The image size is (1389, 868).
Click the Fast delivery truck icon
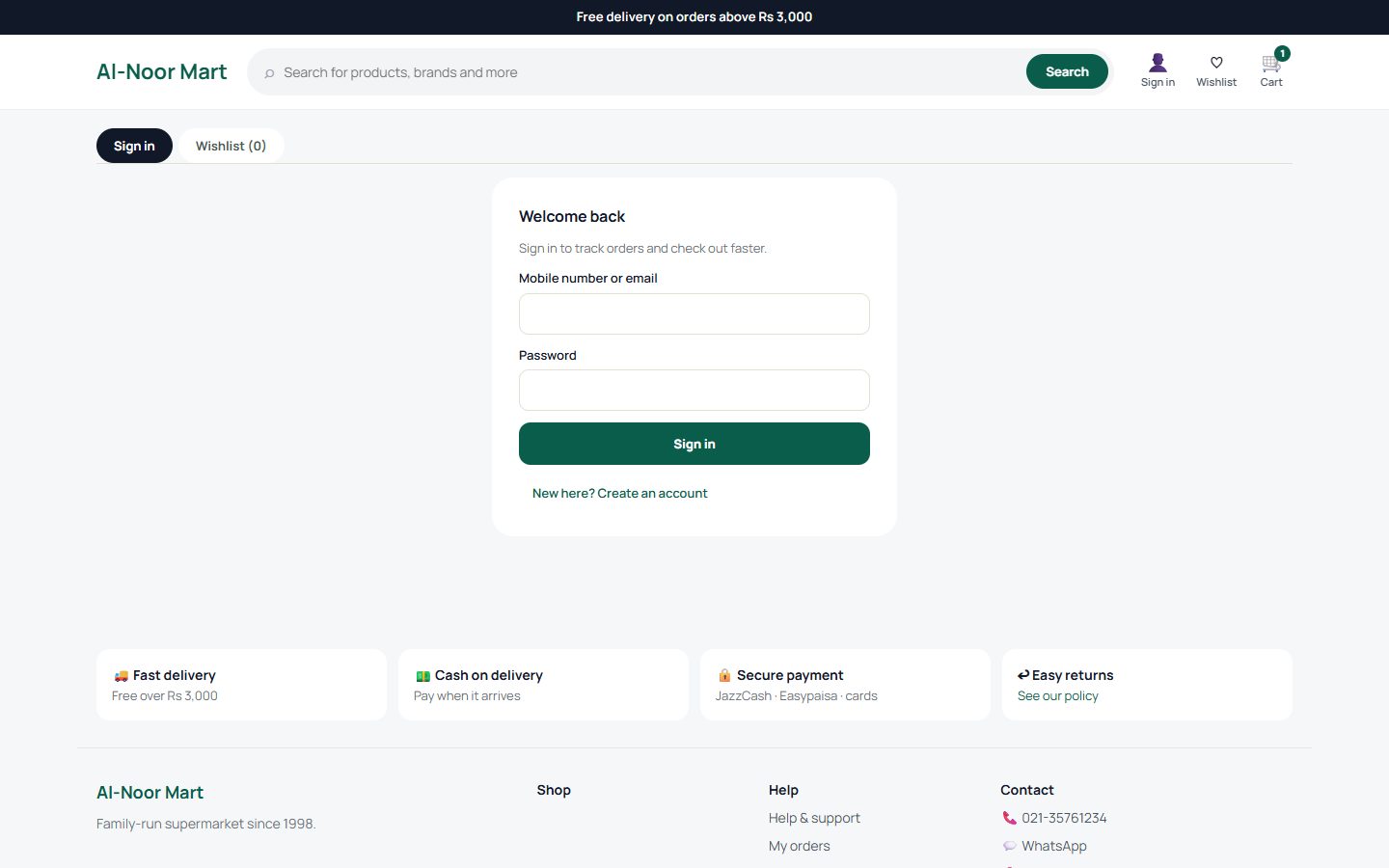[x=121, y=676]
